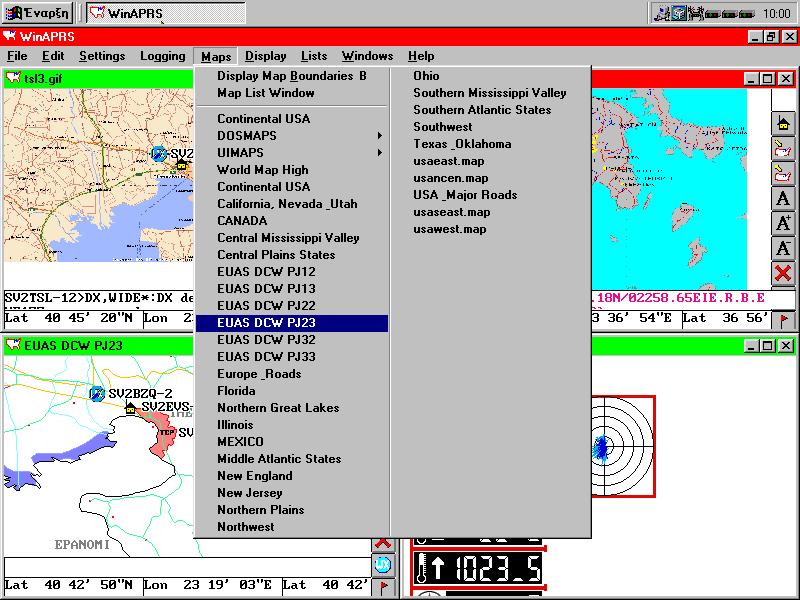Screen dimensions: 800x600
Task: Select Middle Atlantic States map
Action: (x=292, y=459)
